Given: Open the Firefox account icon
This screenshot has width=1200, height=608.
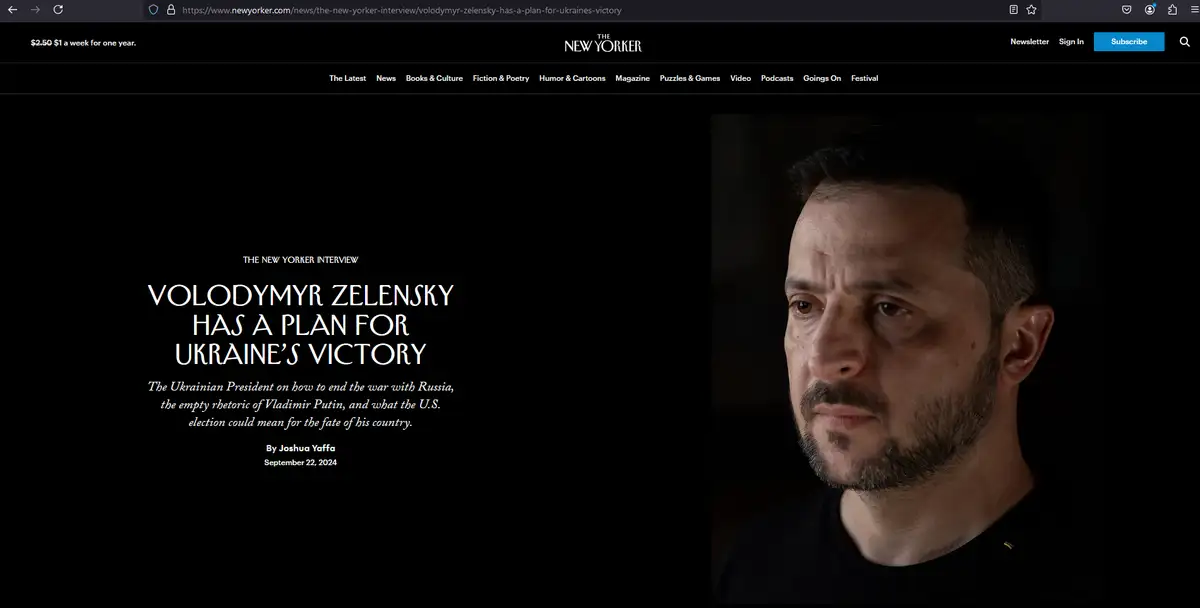Looking at the screenshot, I should click(x=1150, y=10).
